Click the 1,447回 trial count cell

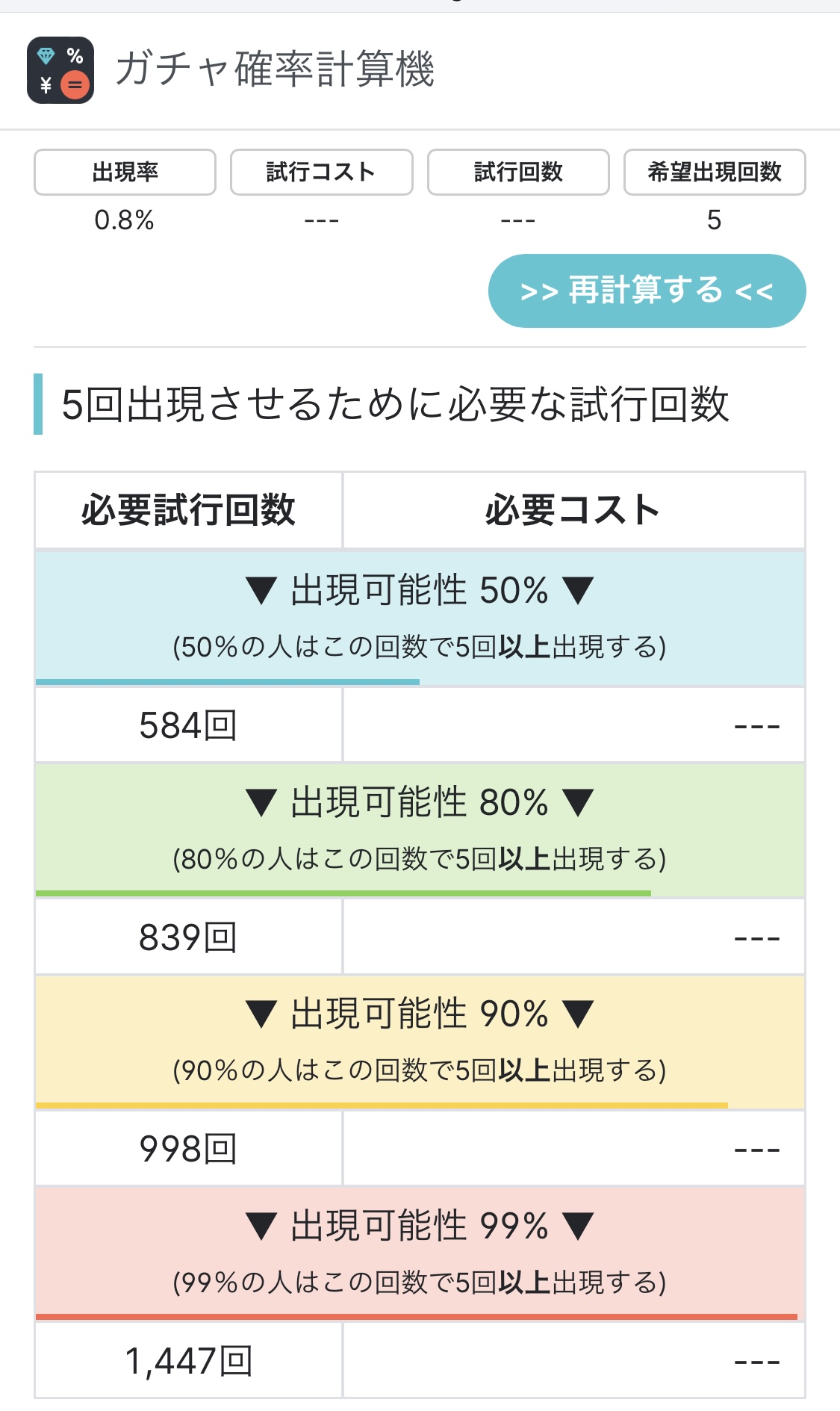pyautogui.click(x=188, y=1361)
